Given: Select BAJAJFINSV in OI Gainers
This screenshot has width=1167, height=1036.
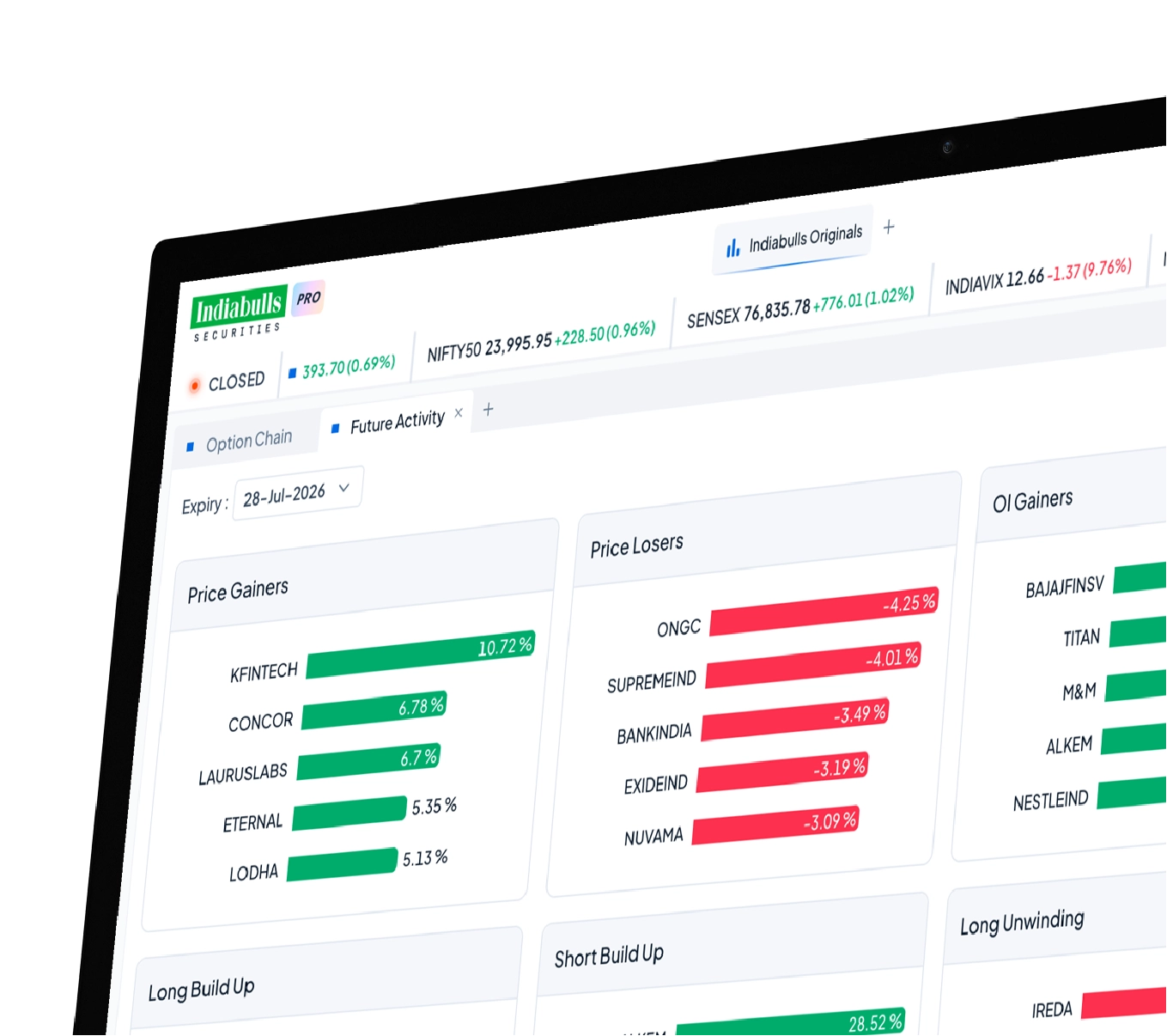Looking at the screenshot, I should [x=1065, y=588].
